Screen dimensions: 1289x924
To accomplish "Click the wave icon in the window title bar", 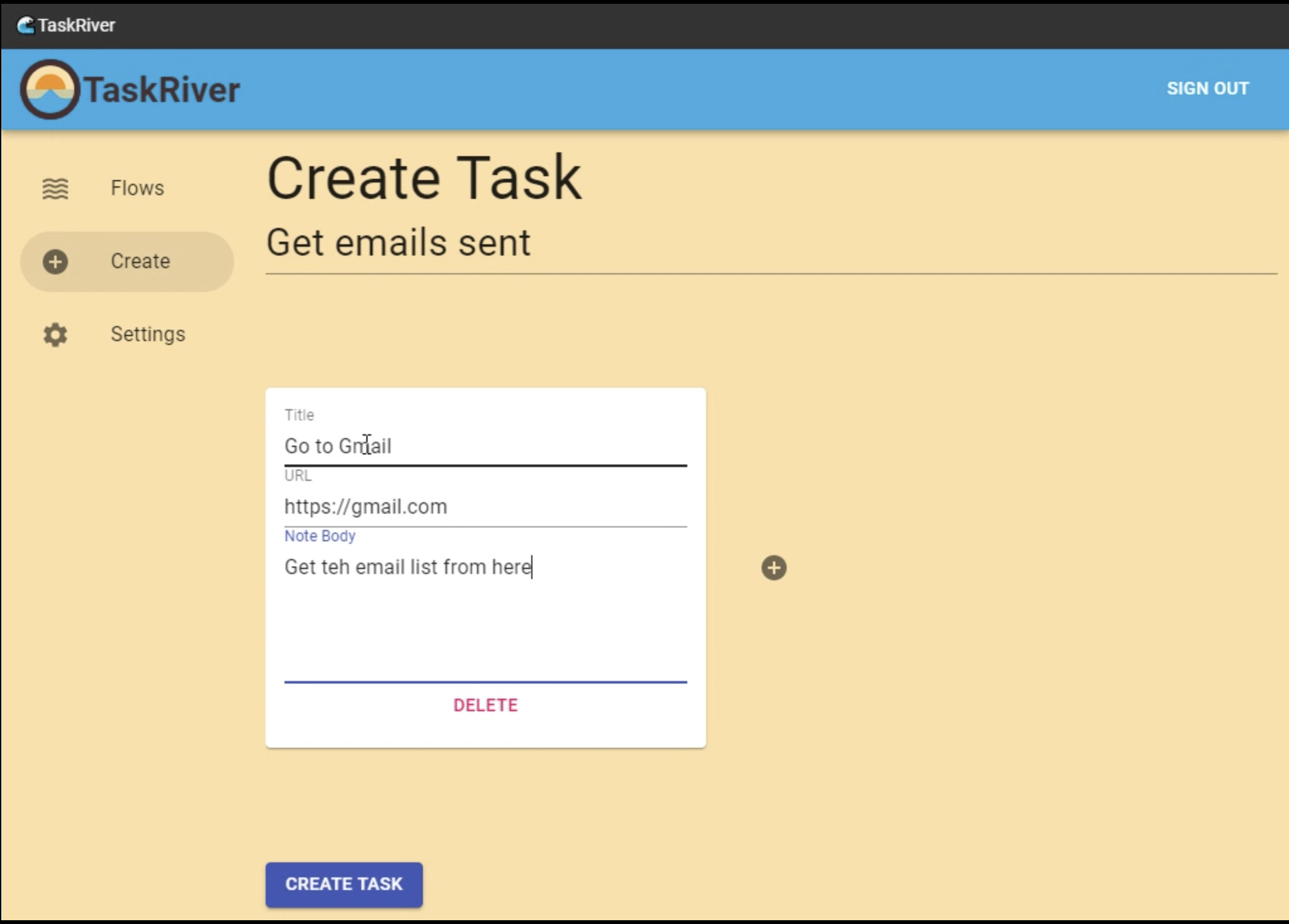I will pos(25,25).
